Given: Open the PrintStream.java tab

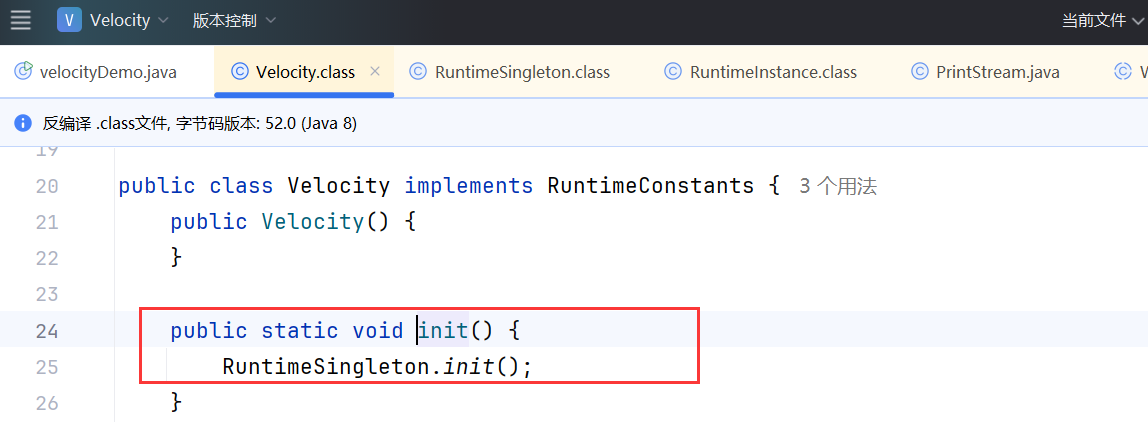Looking at the screenshot, I should tap(997, 72).
